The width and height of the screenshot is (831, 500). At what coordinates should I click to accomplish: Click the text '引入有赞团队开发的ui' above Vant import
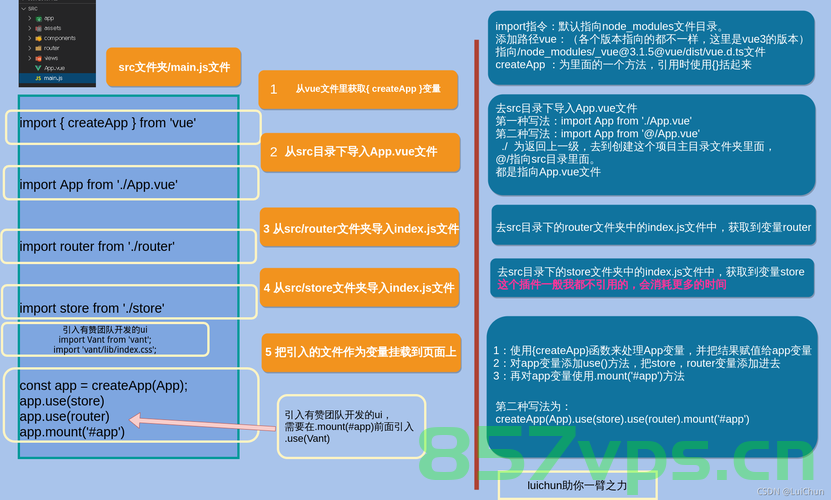tap(105, 330)
